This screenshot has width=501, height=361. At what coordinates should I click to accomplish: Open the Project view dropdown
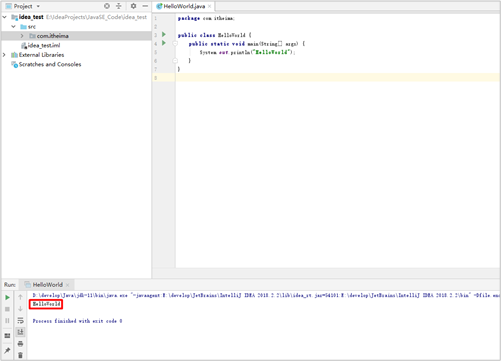point(38,6)
